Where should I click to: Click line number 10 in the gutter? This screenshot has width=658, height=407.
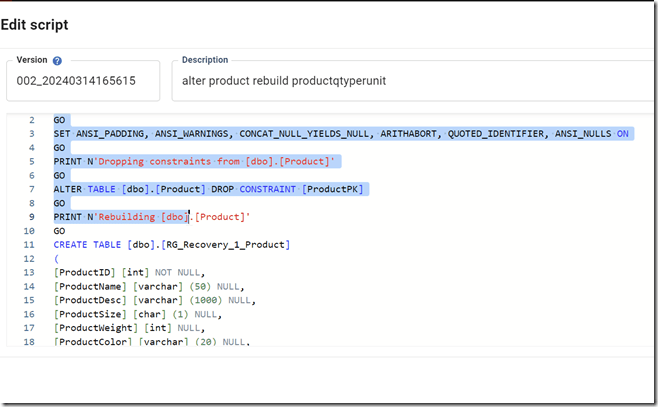[x=31, y=231]
